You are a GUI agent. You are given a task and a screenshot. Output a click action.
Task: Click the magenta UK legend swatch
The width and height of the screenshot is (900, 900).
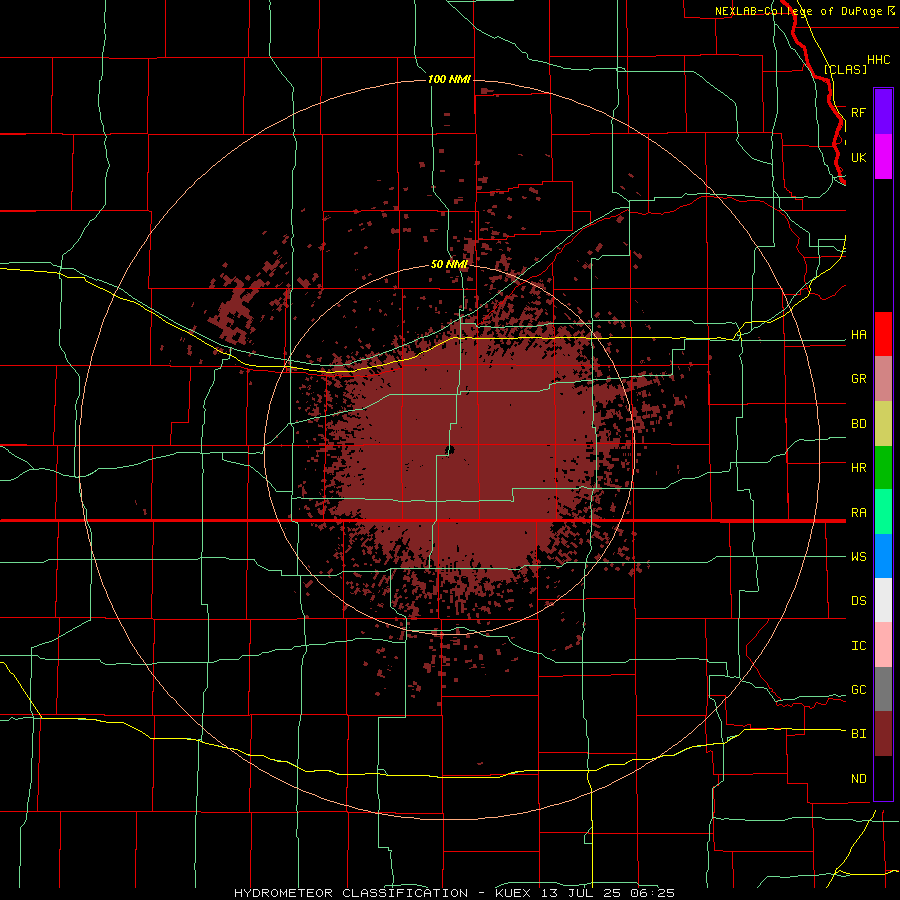[883, 157]
